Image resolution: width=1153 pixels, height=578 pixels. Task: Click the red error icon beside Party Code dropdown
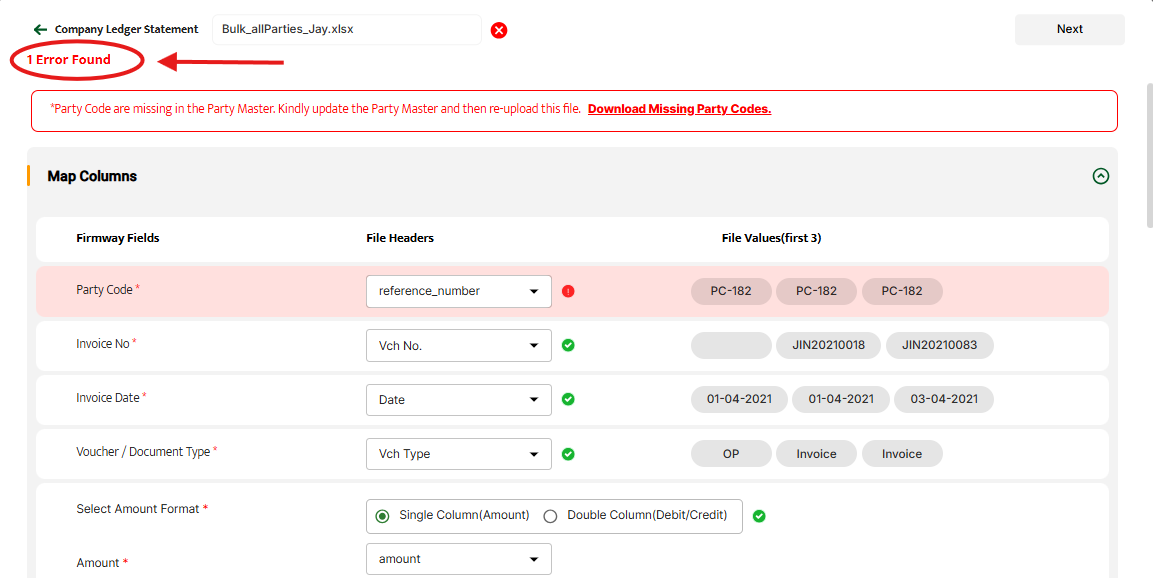coord(568,292)
